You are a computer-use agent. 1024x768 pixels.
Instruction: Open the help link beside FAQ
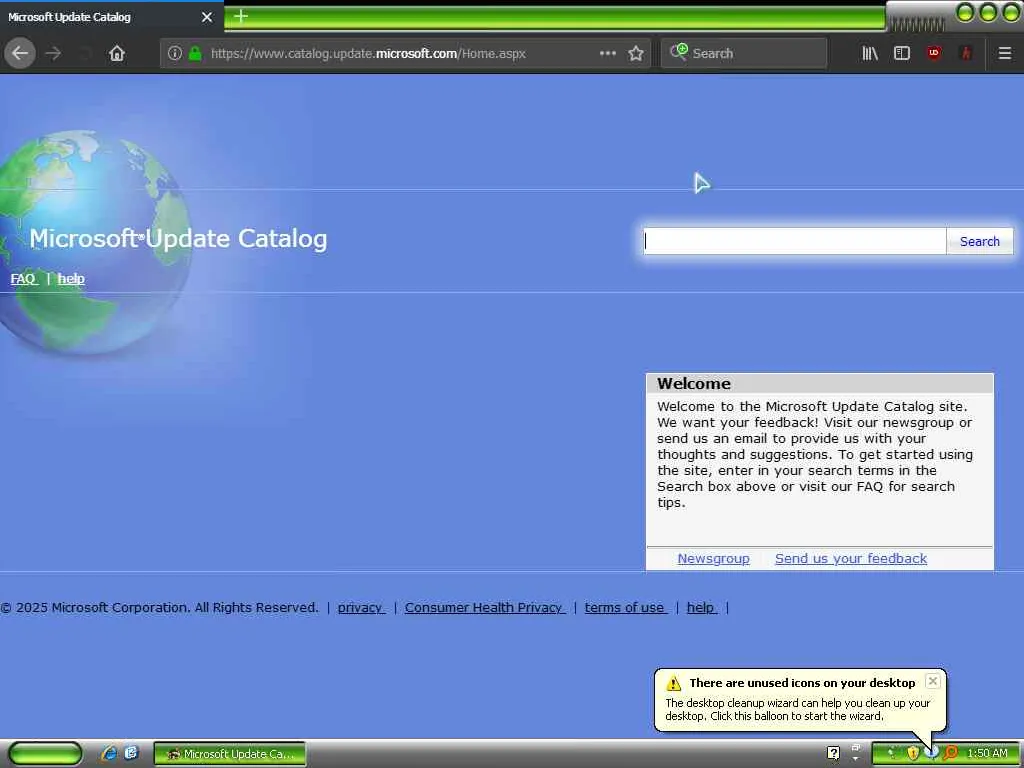pyautogui.click(x=71, y=279)
